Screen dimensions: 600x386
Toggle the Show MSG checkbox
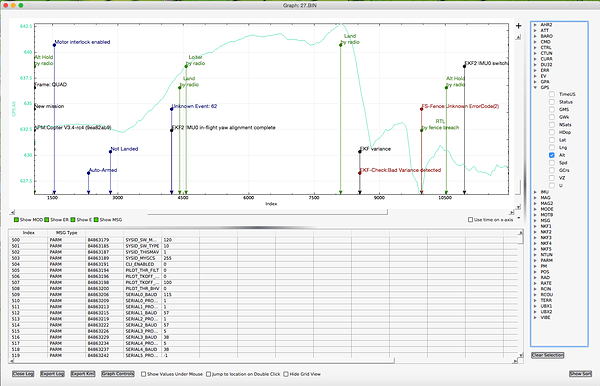(96, 220)
